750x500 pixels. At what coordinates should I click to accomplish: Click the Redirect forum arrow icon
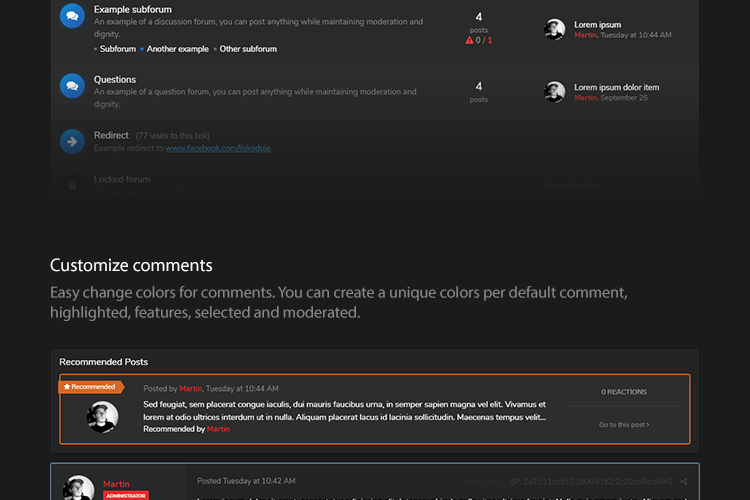72,142
